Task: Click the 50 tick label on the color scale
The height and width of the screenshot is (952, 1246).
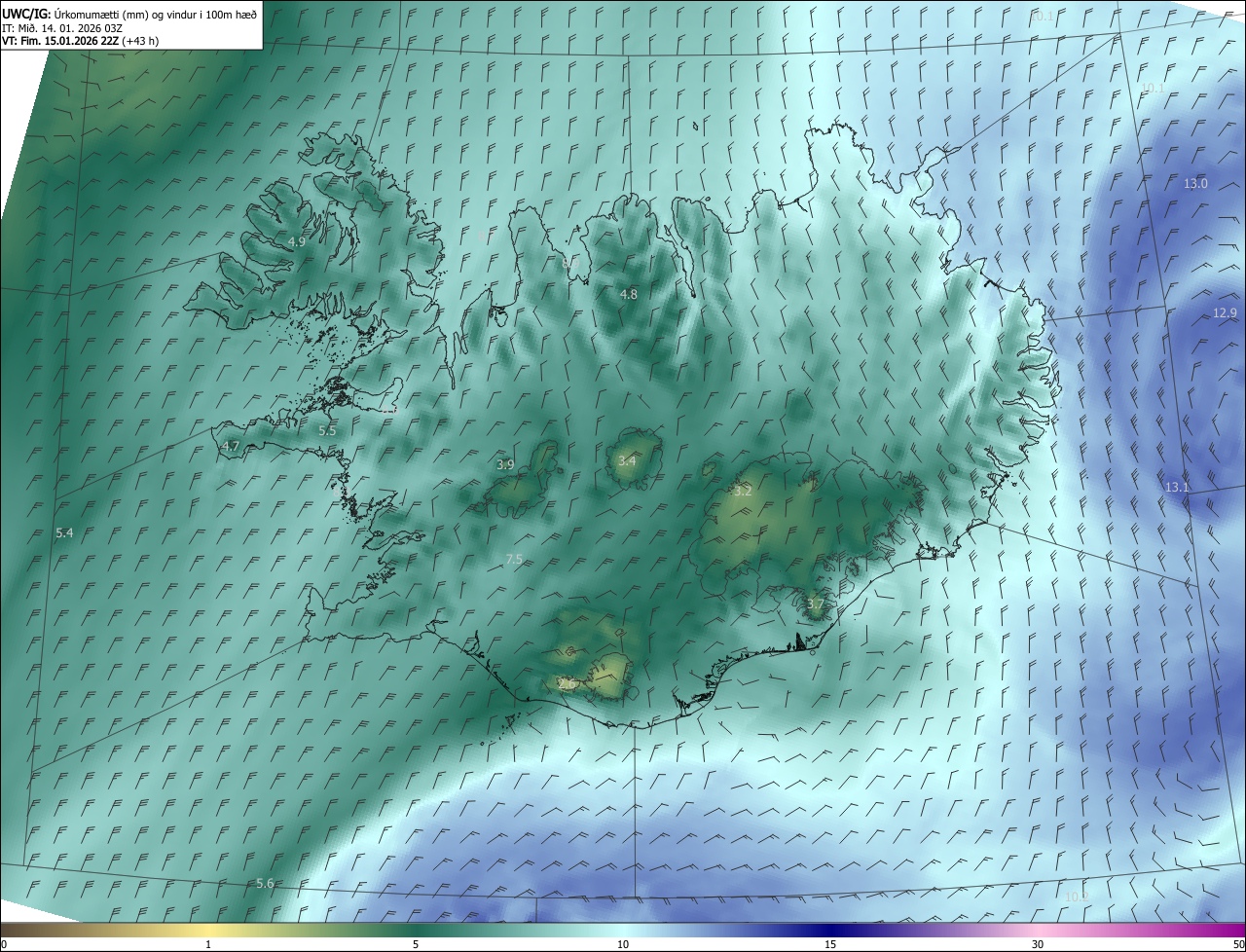Action: pos(1238,944)
